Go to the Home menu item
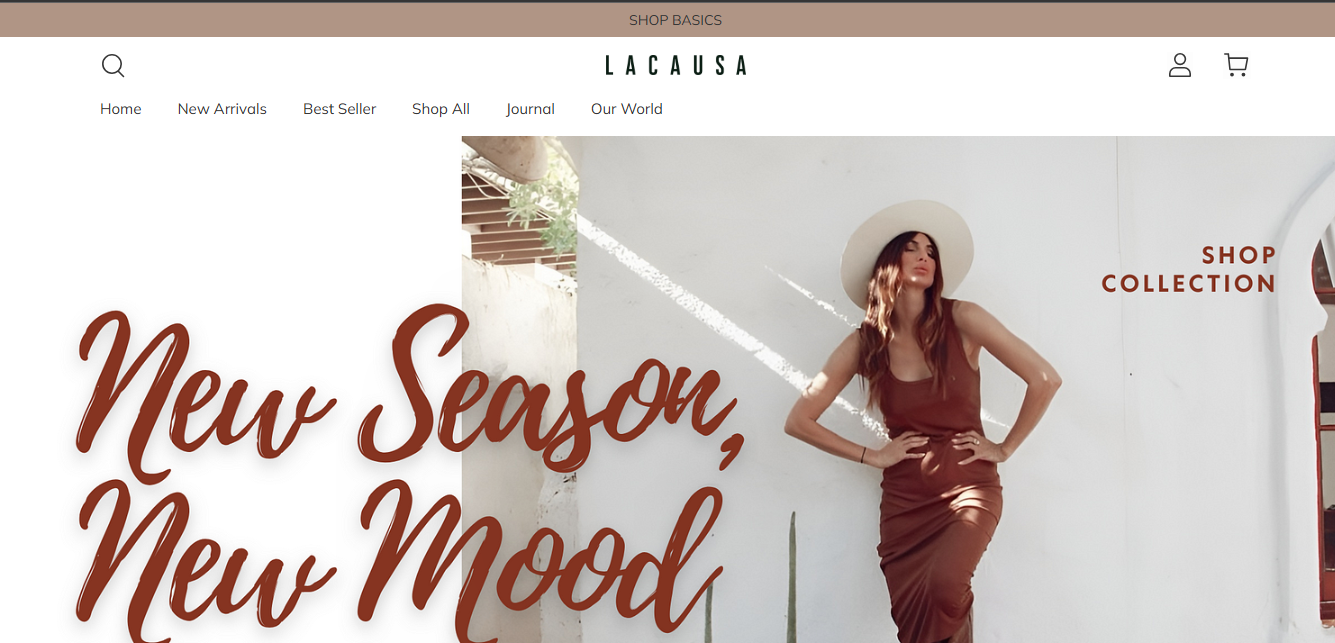The height and width of the screenshot is (643, 1335). point(121,109)
